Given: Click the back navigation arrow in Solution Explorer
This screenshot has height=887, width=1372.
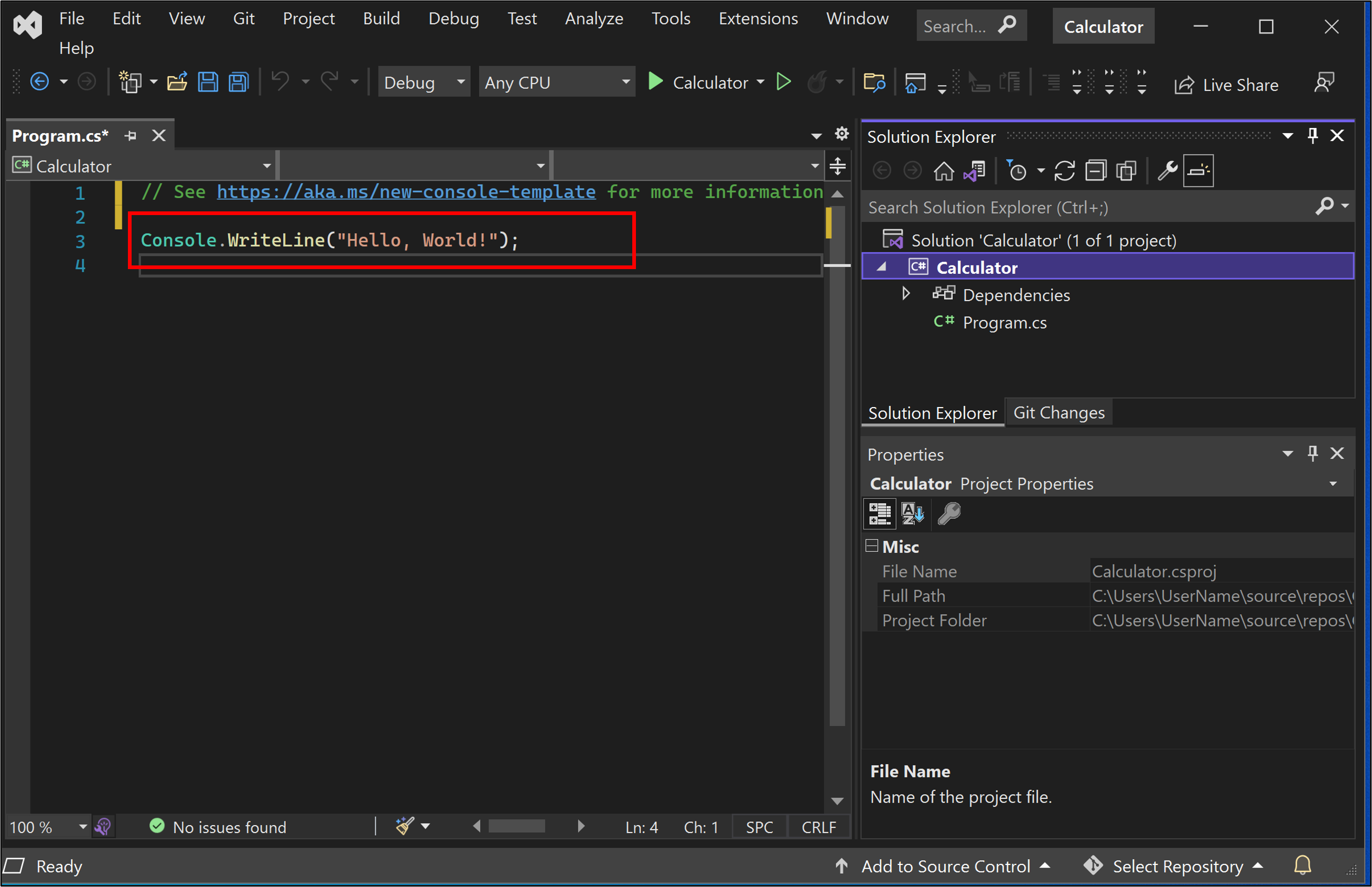Looking at the screenshot, I should pos(882,172).
